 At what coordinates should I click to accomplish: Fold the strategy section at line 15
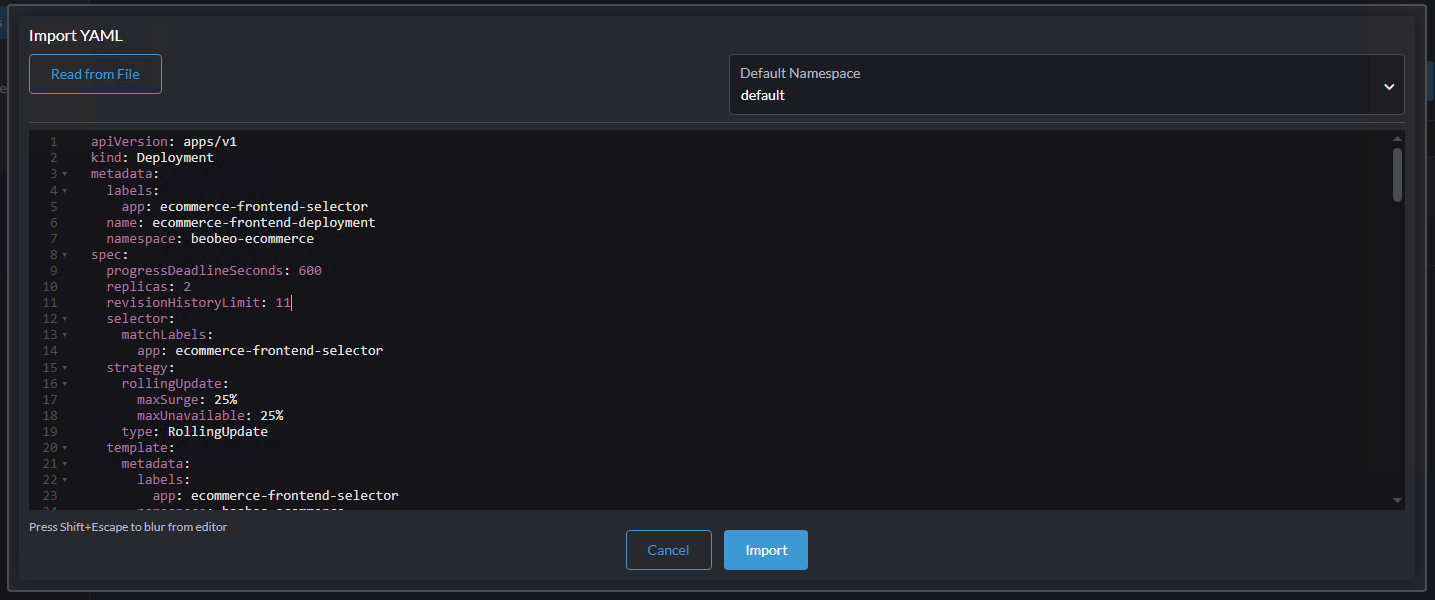(65, 367)
